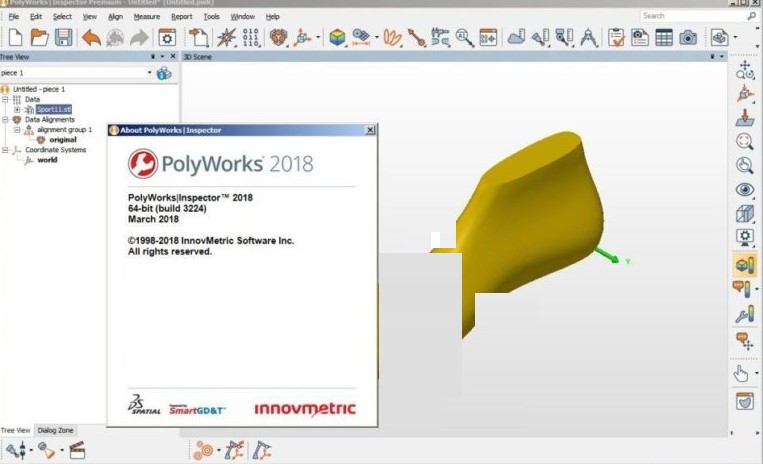
Task: Click the drafting compass icon
Action: pyautogui.click(x=589, y=37)
